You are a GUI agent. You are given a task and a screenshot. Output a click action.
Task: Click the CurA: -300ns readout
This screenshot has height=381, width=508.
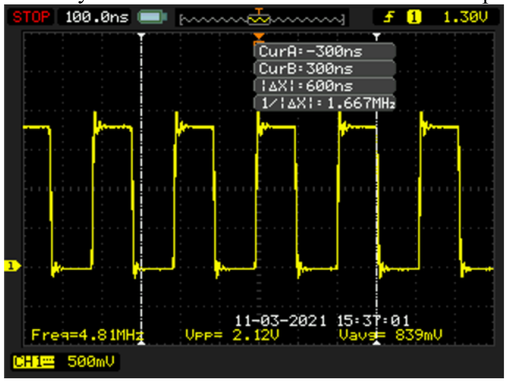point(325,52)
